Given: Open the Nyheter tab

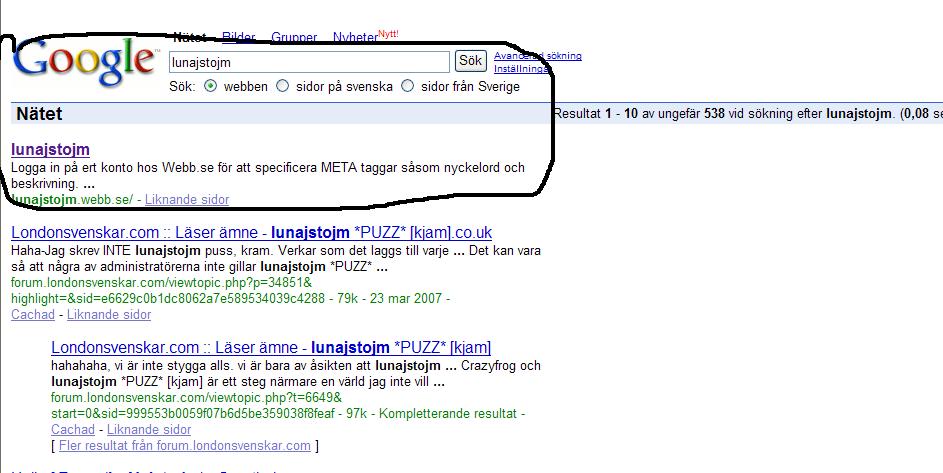Looking at the screenshot, I should click(355, 37).
